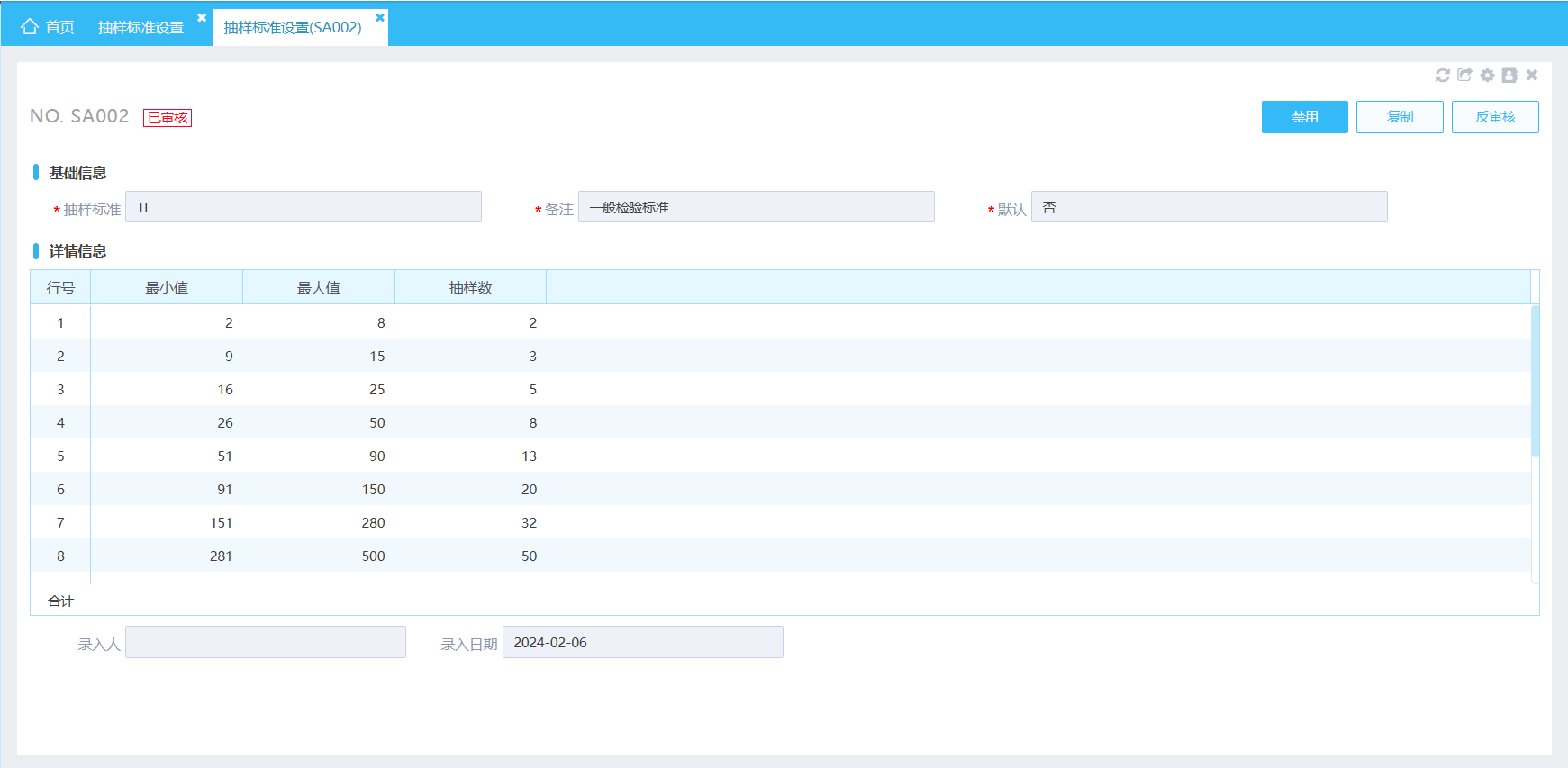This screenshot has width=1568, height=768.
Task: Click the 复制 button
Action: click(x=1400, y=117)
